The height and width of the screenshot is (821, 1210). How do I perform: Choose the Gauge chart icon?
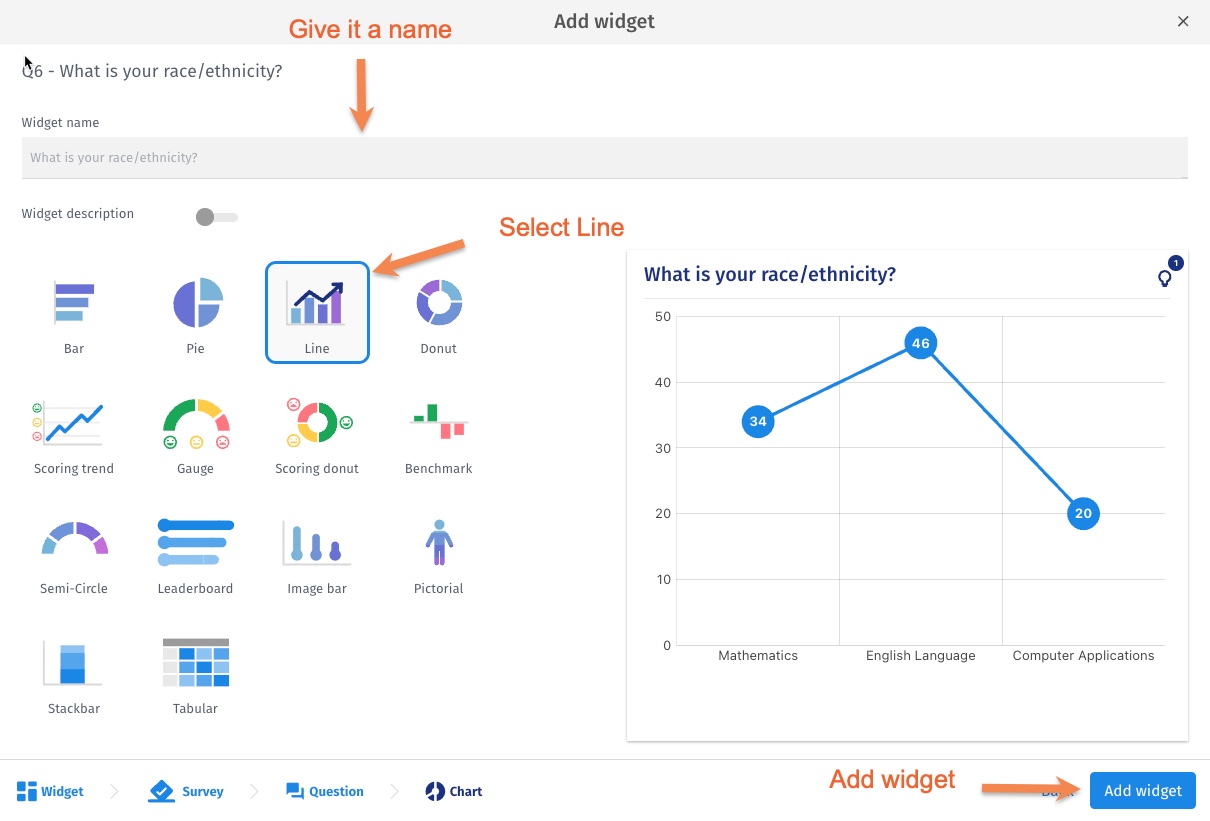pos(196,424)
